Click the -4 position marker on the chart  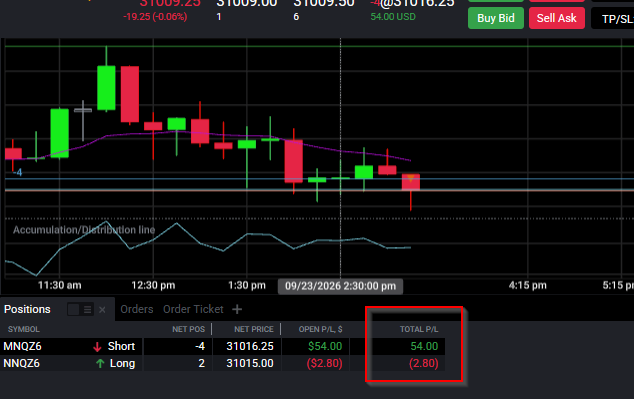coord(17,173)
